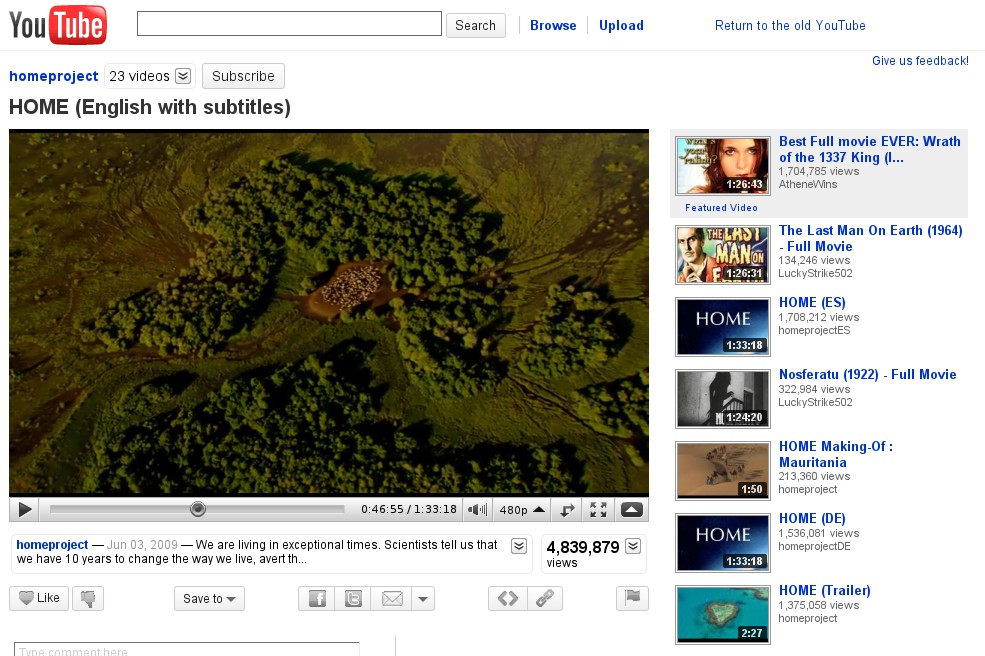
Task: Click the player's up-arrow popup button
Action: tap(631, 510)
